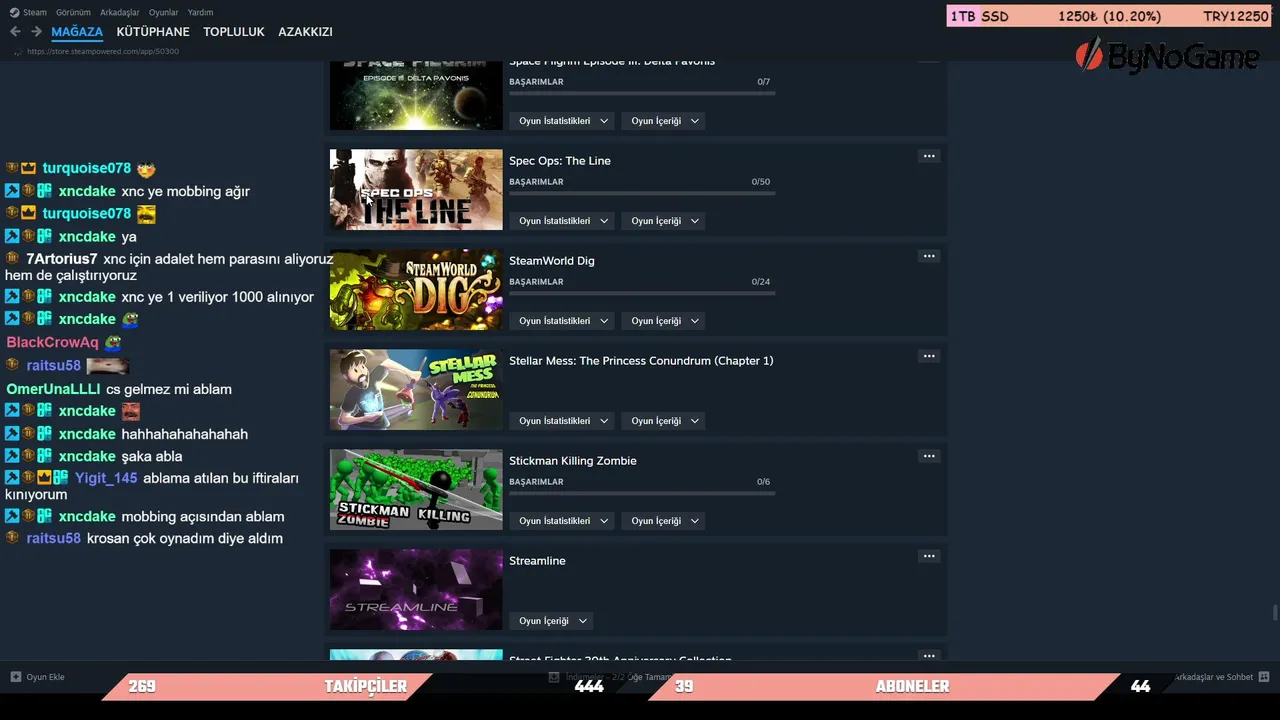
Task: Open the friends and chat icon
Action: coord(1264,677)
